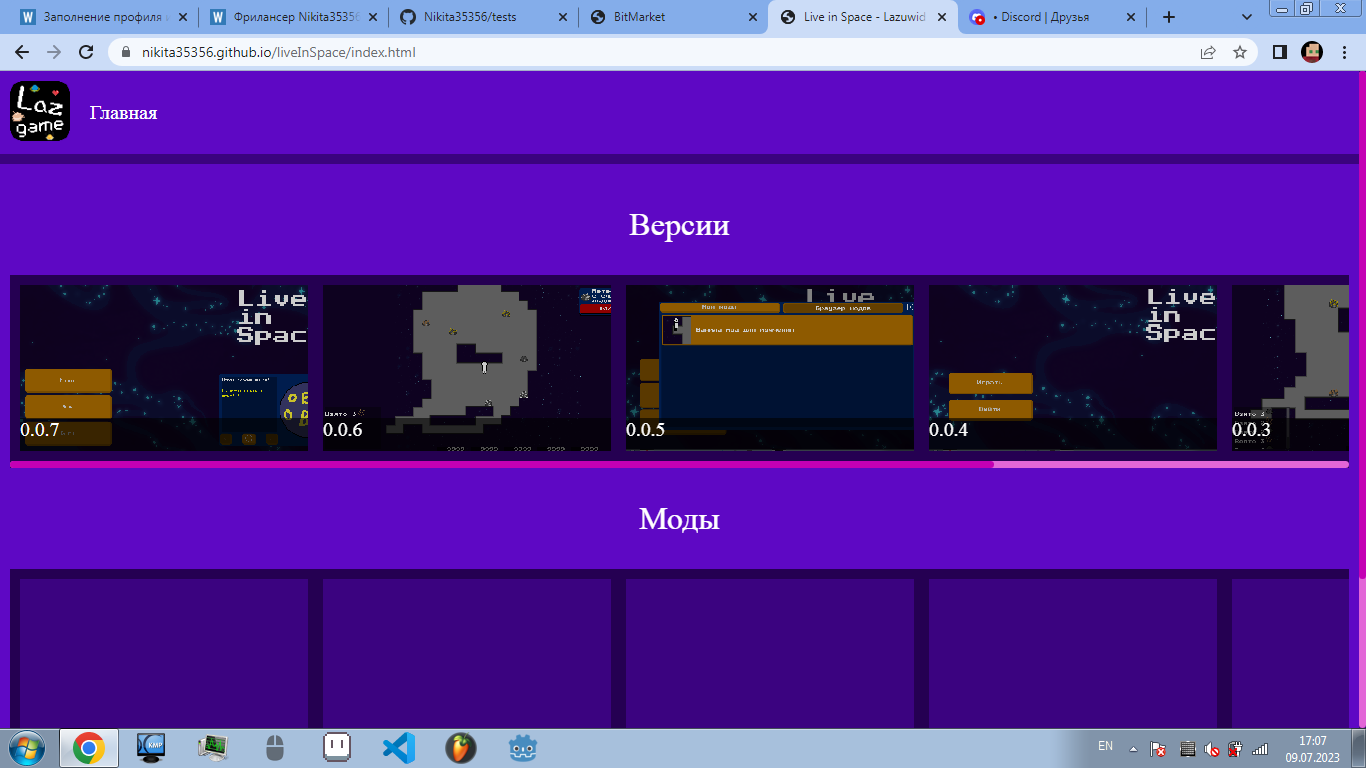
Task: Close the Заполнение профиля tab
Action: [182, 17]
